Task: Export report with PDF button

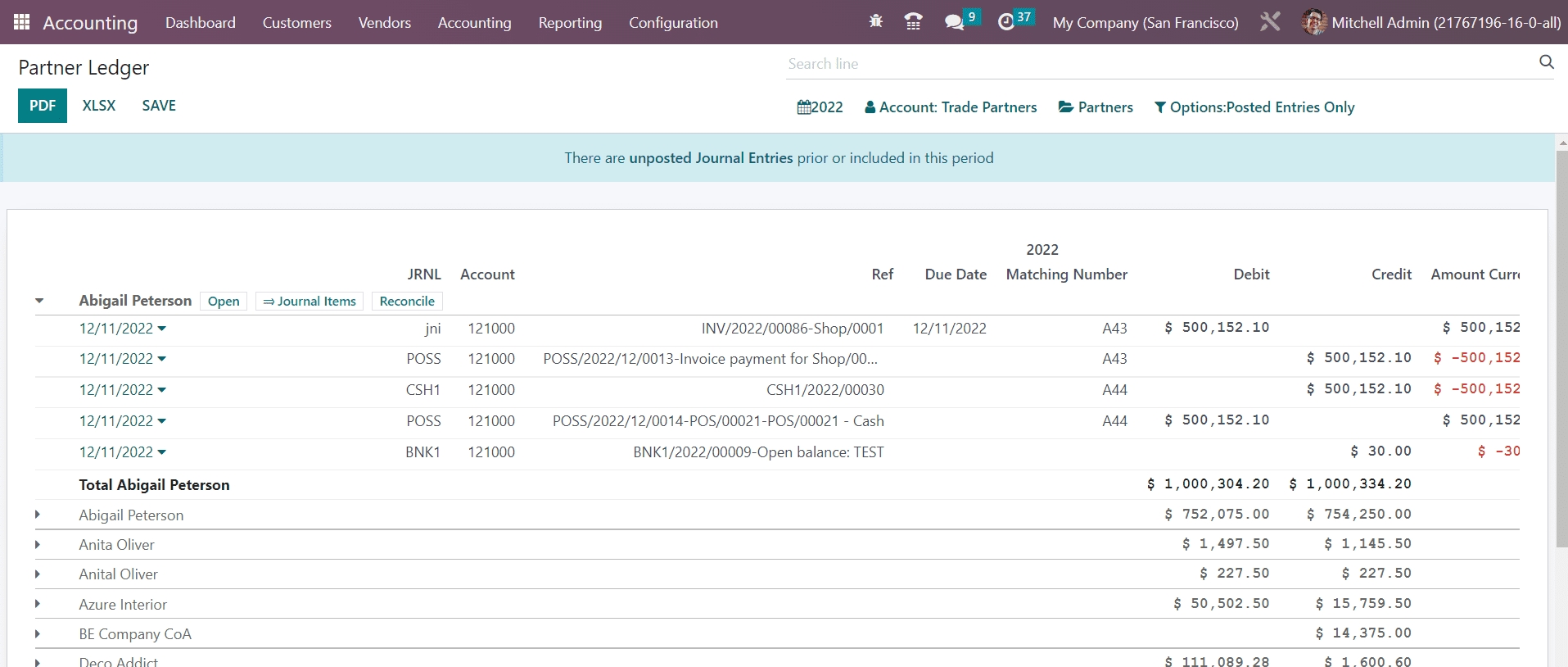Action: (x=43, y=106)
